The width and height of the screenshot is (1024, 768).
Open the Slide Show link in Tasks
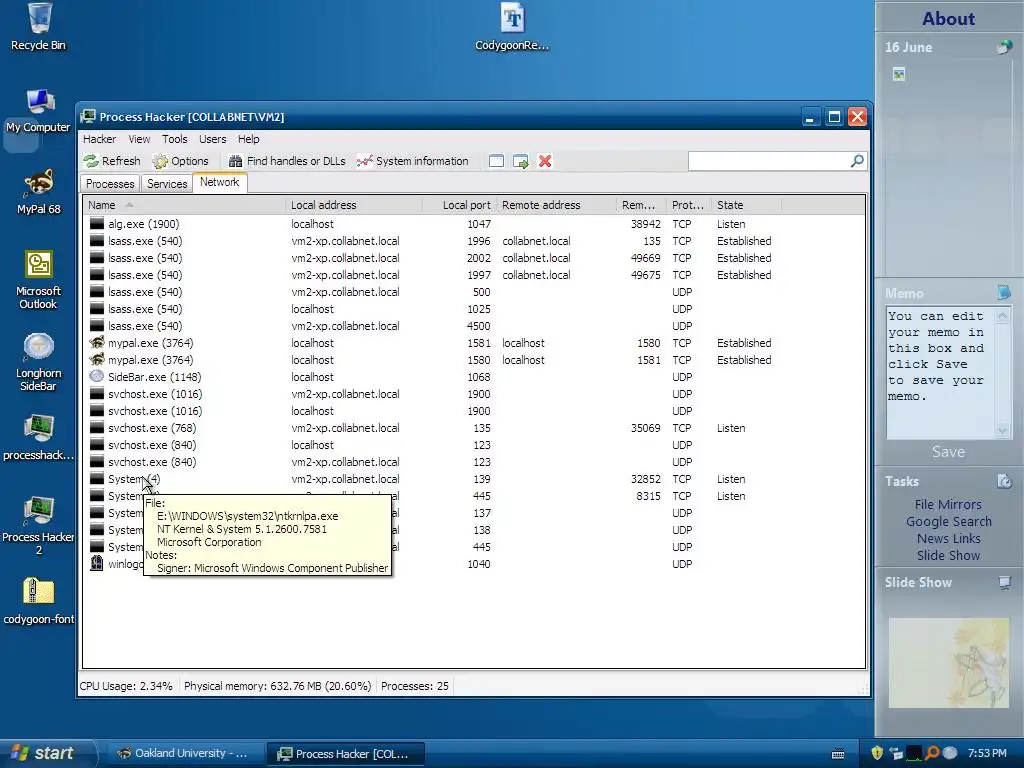tap(948, 556)
